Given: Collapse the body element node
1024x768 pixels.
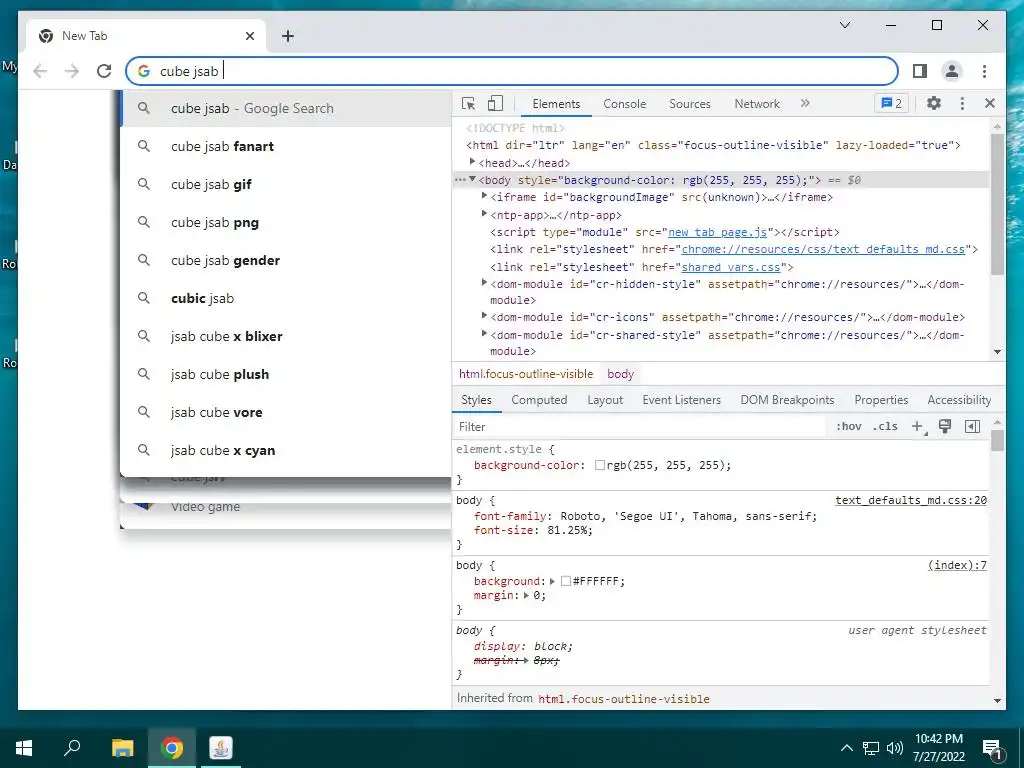Looking at the screenshot, I should point(472,179).
